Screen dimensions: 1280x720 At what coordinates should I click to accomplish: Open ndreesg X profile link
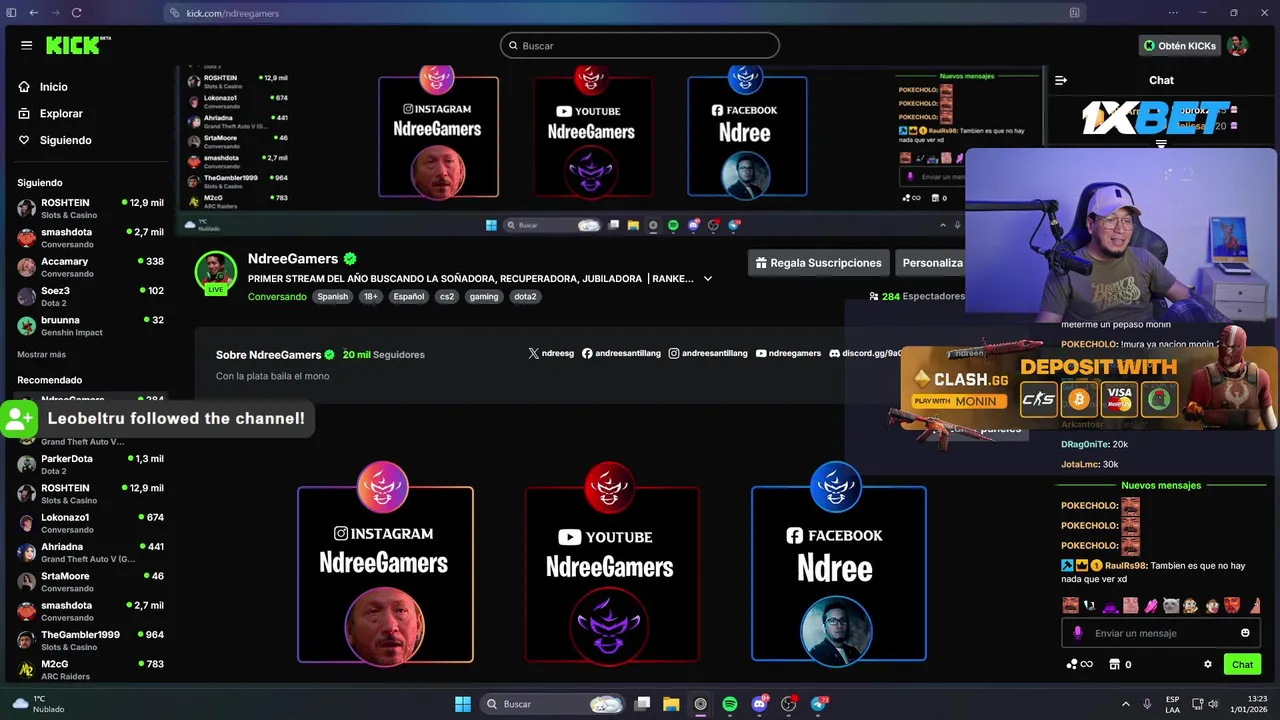[x=551, y=354]
